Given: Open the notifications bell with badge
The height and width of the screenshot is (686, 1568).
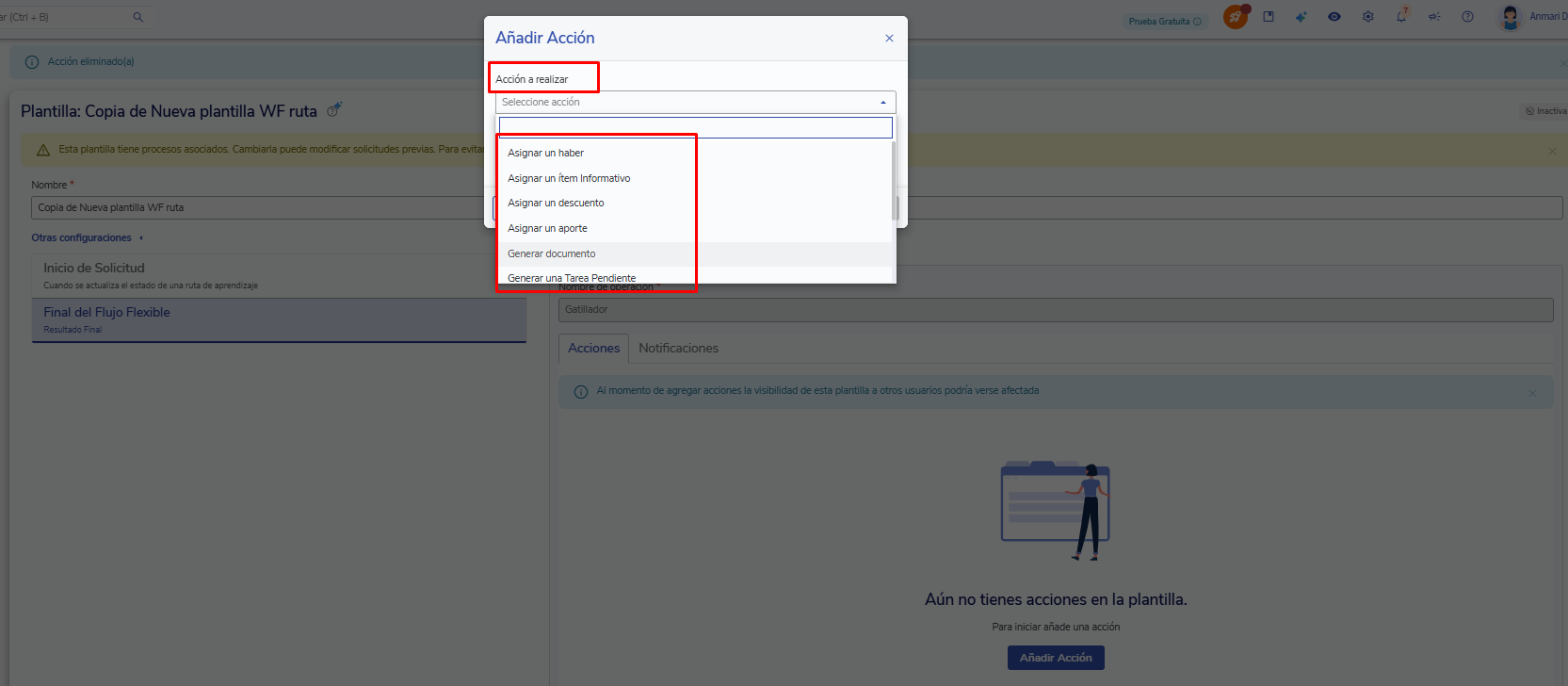Looking at the screenshot, I should pos(1401,17).
